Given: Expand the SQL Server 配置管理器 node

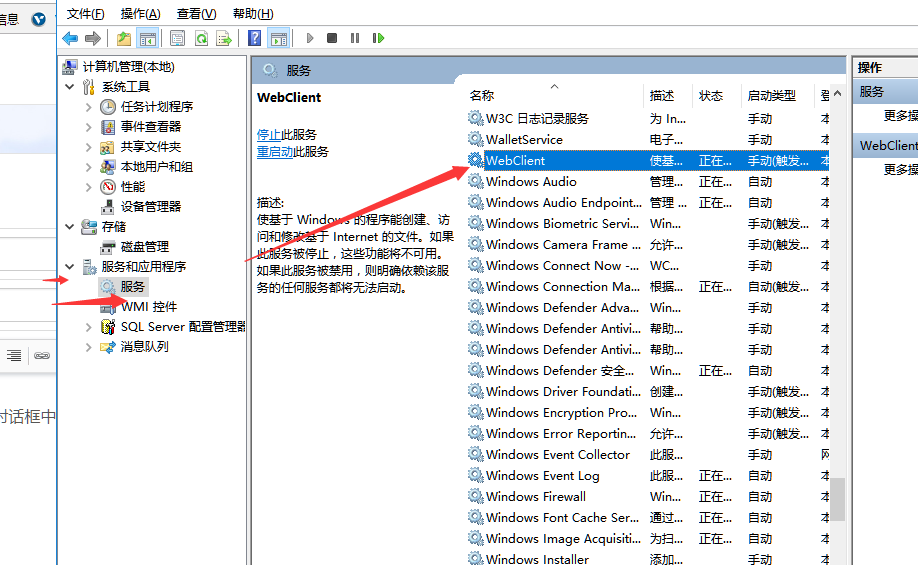Looking at the screenshot, I should click(x=89, y=327).
